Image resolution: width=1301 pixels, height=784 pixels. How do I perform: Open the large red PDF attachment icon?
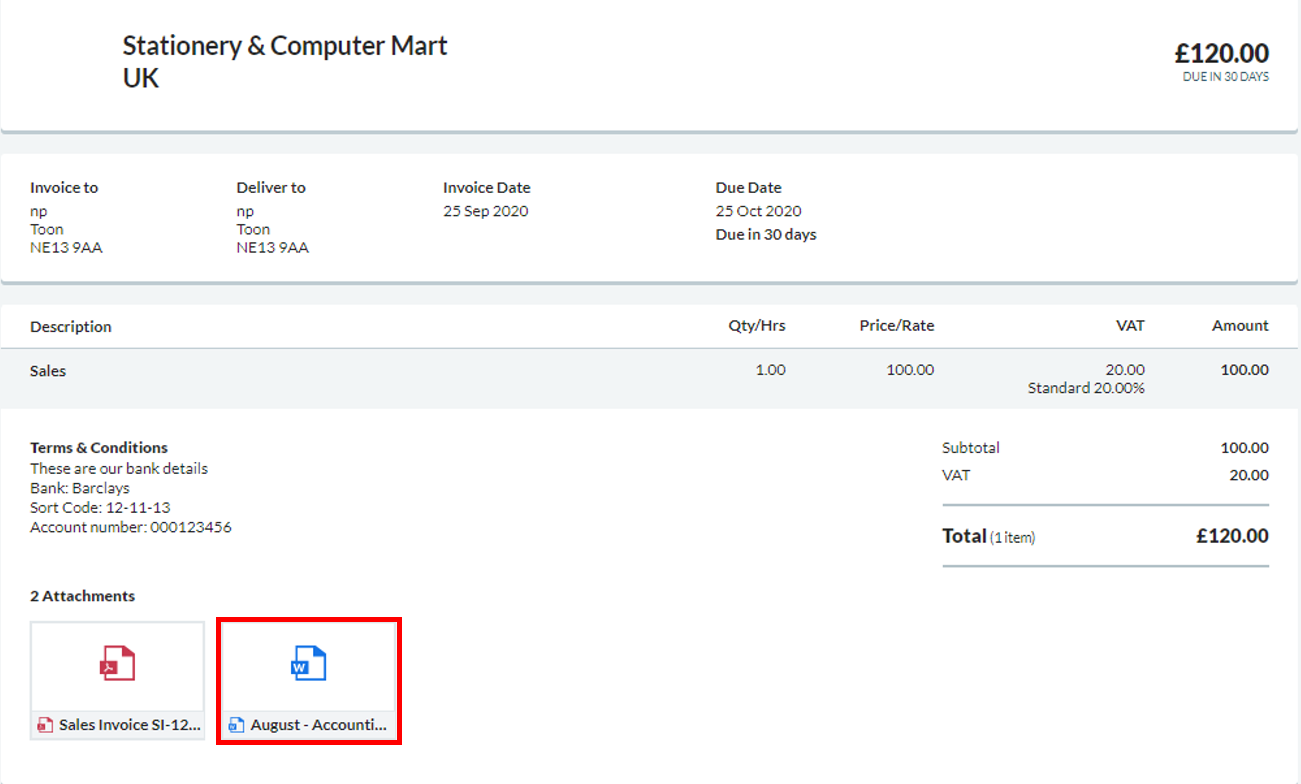point(117,664)
